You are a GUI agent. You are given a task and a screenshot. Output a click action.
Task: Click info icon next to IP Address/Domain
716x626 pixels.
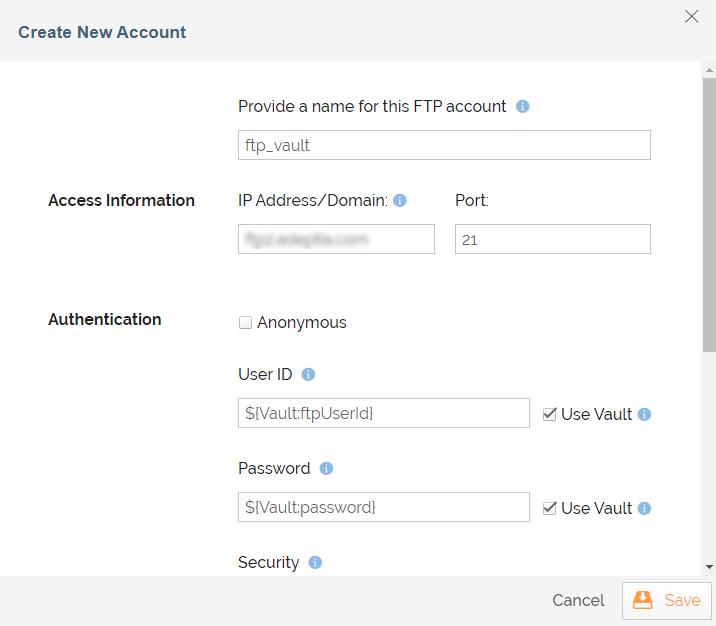400,200
